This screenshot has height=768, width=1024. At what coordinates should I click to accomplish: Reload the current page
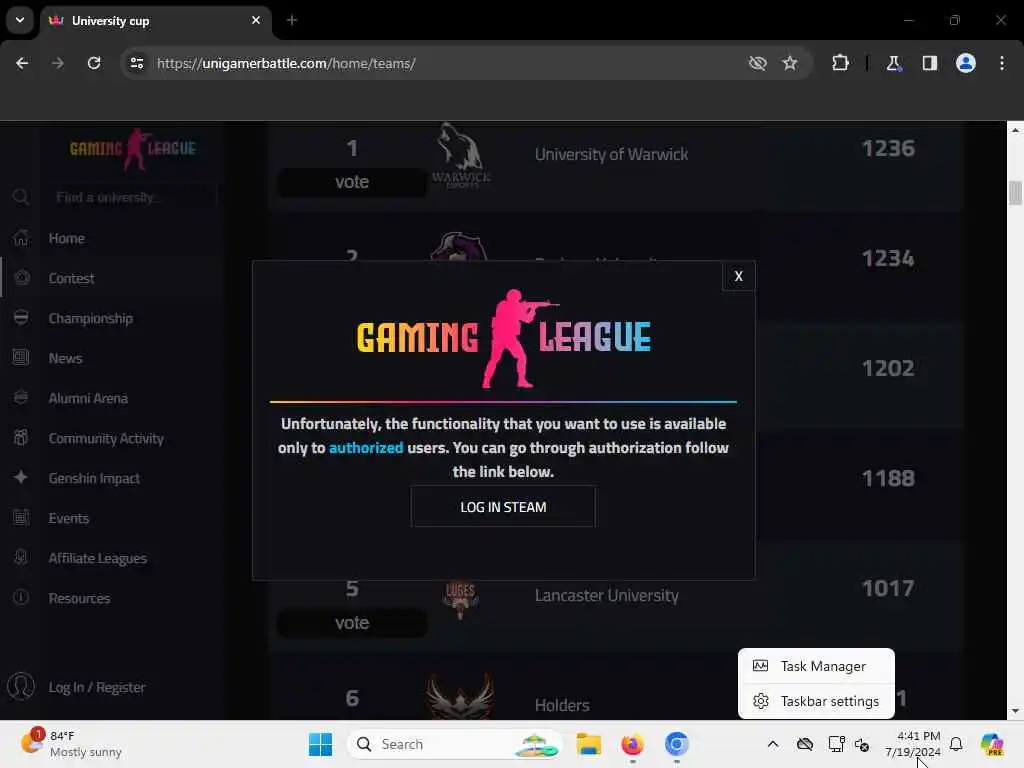pos(94,63)
